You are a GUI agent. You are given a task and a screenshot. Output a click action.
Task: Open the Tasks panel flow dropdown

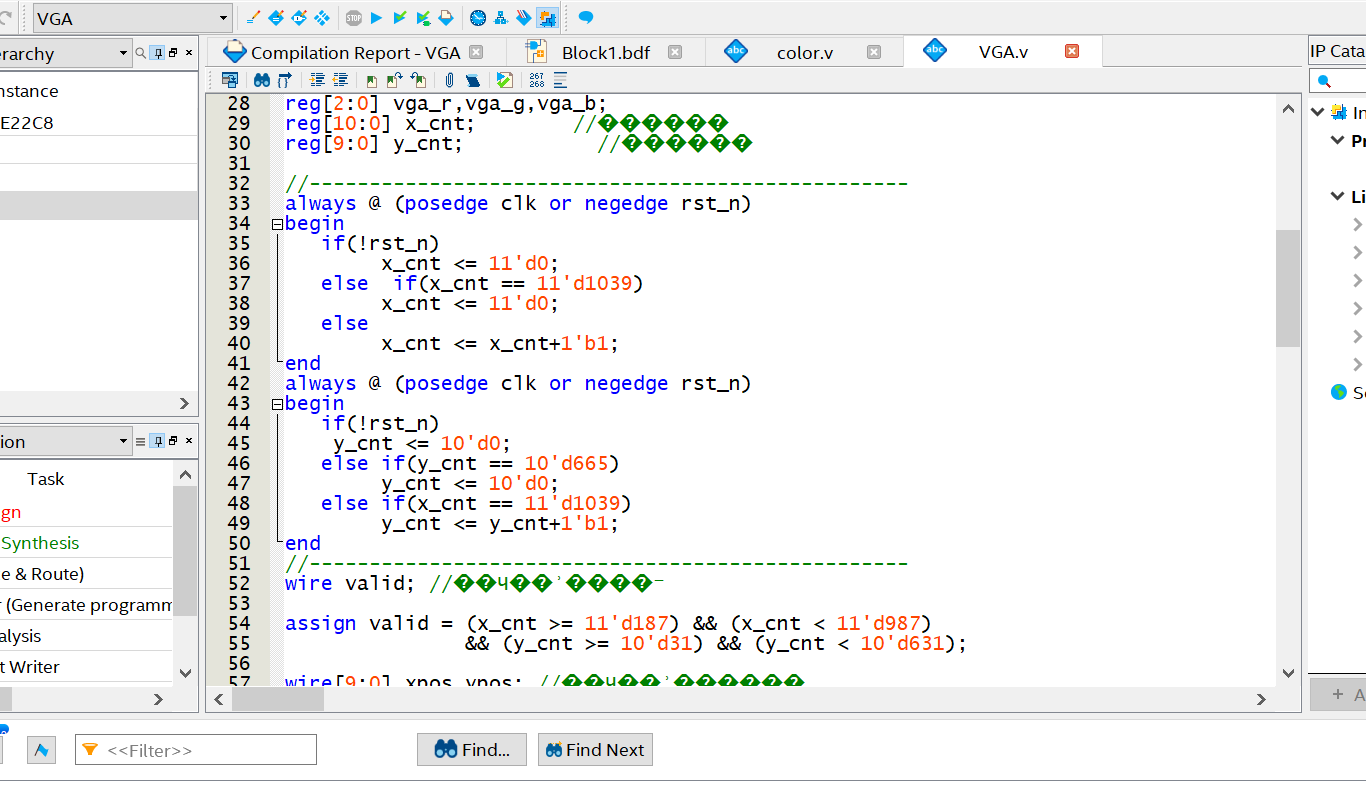pos(123,441)
